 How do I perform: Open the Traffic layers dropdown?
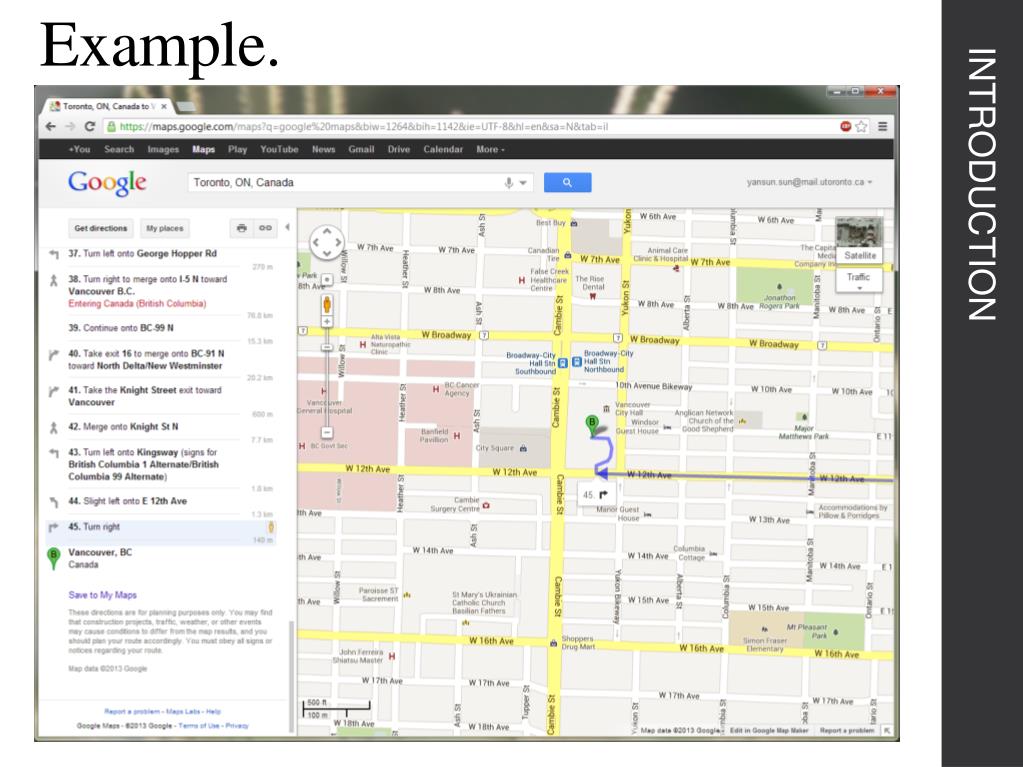point(859,280)
